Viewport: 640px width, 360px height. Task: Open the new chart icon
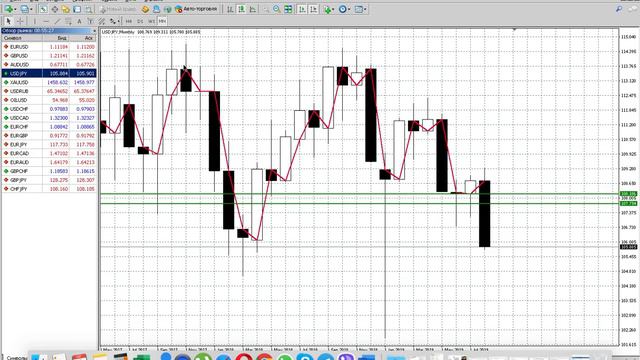point(8,9)
